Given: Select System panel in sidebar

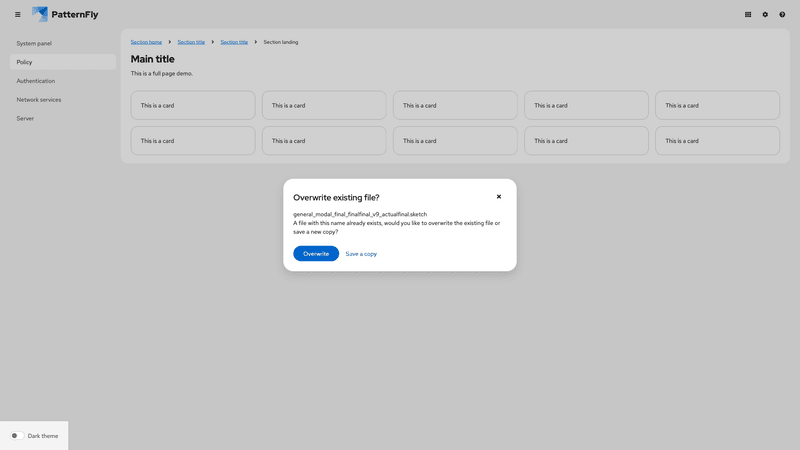Looking at the screenshot, I should [34, 44].
